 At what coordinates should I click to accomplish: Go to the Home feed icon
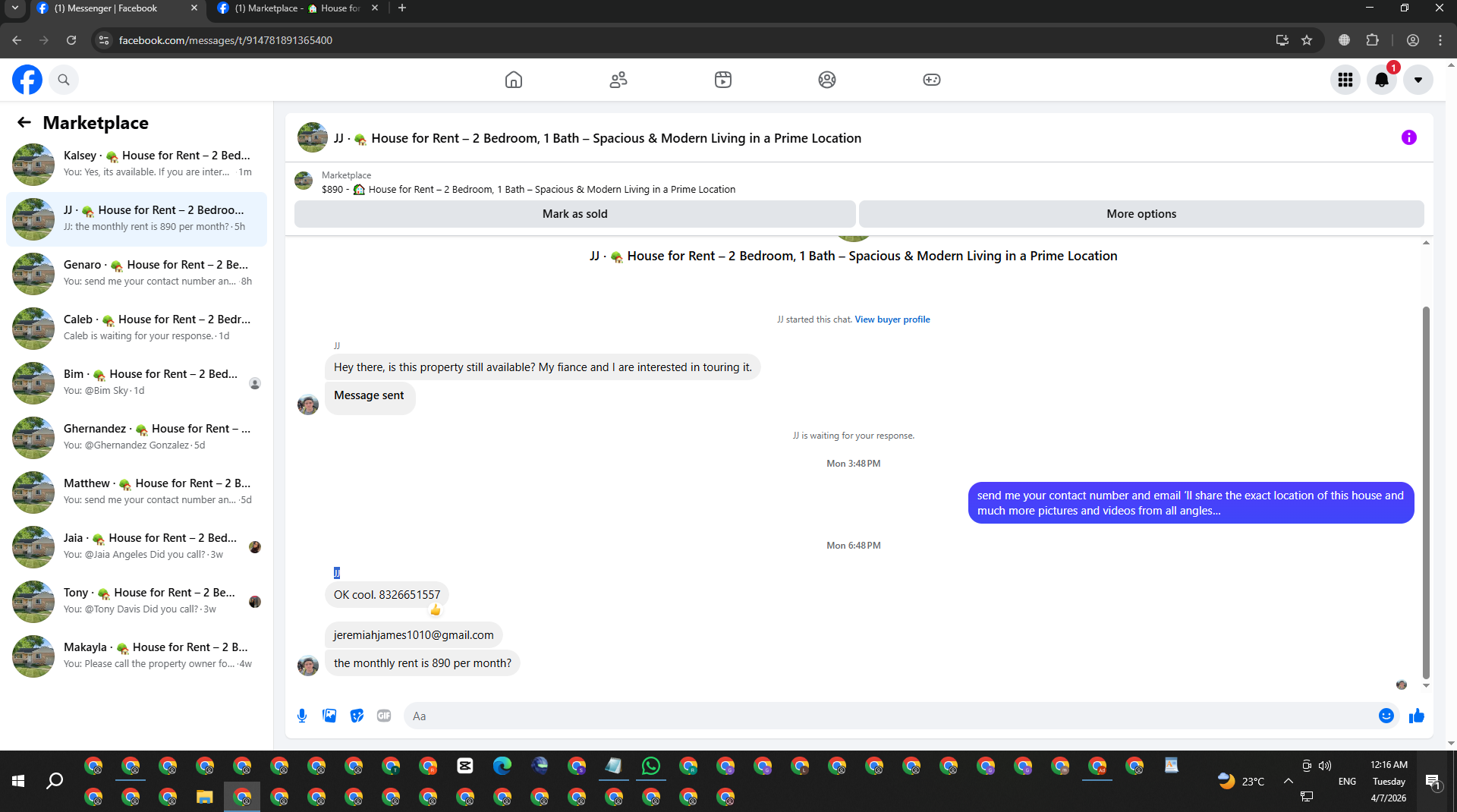click(514, 80)
